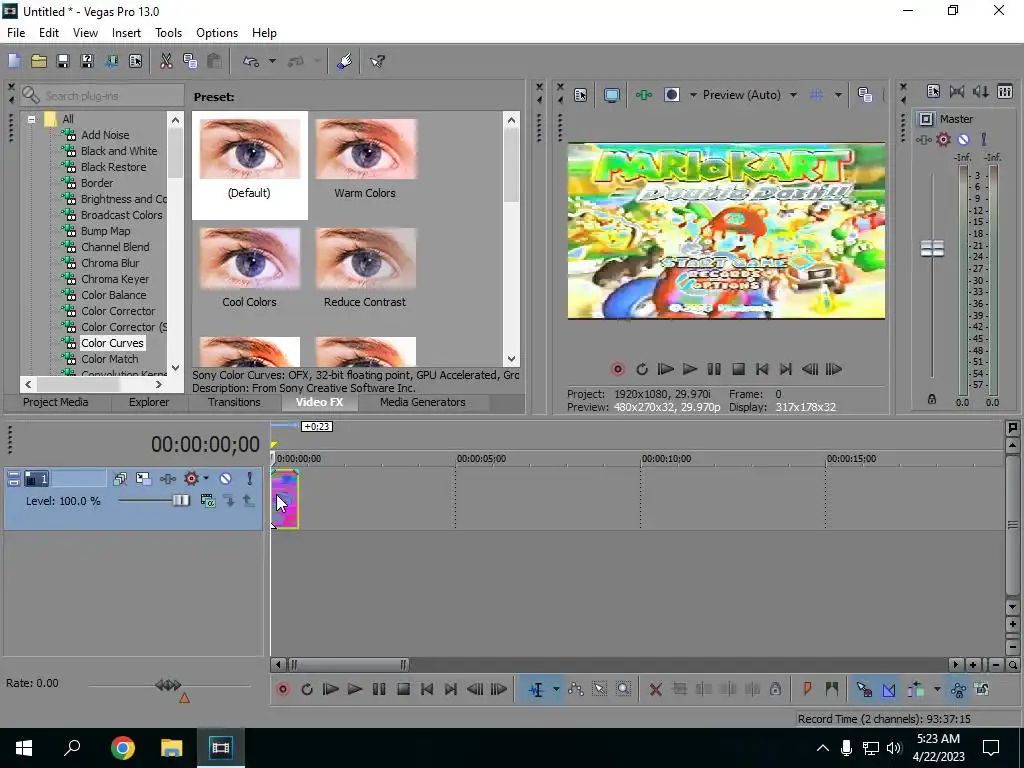Stop playback in the bottom transport bar

tap(403, 689)
